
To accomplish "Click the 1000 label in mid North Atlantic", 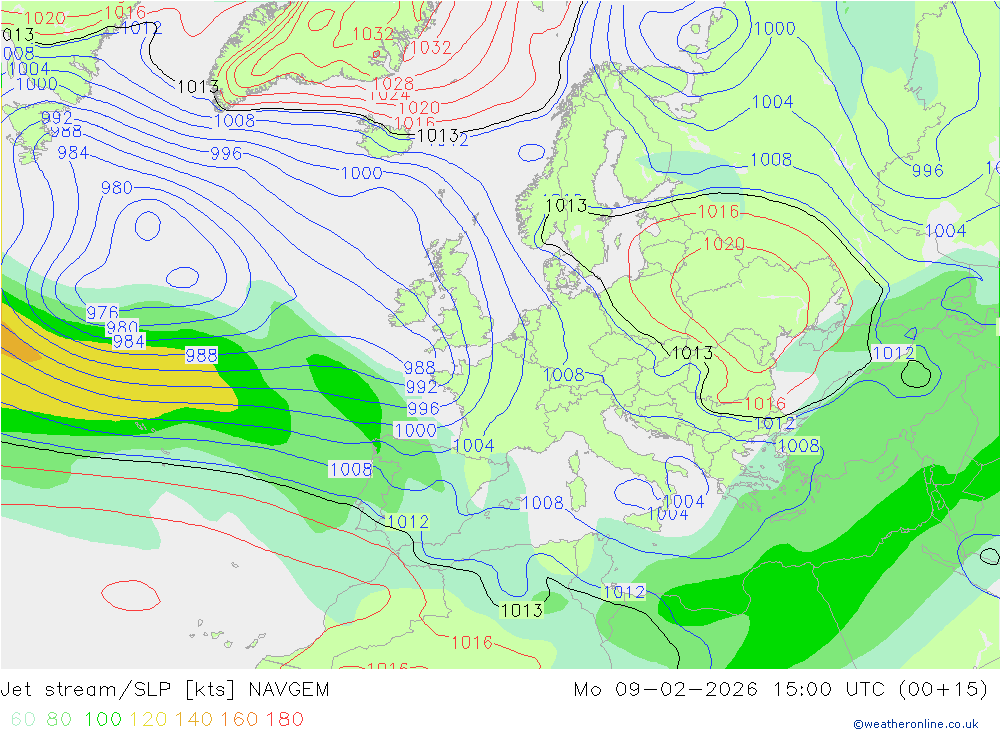I will [362, 173].
